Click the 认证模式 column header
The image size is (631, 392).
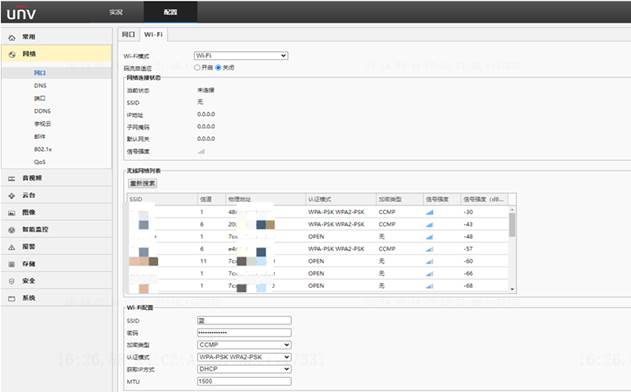[x=341, y=199]
